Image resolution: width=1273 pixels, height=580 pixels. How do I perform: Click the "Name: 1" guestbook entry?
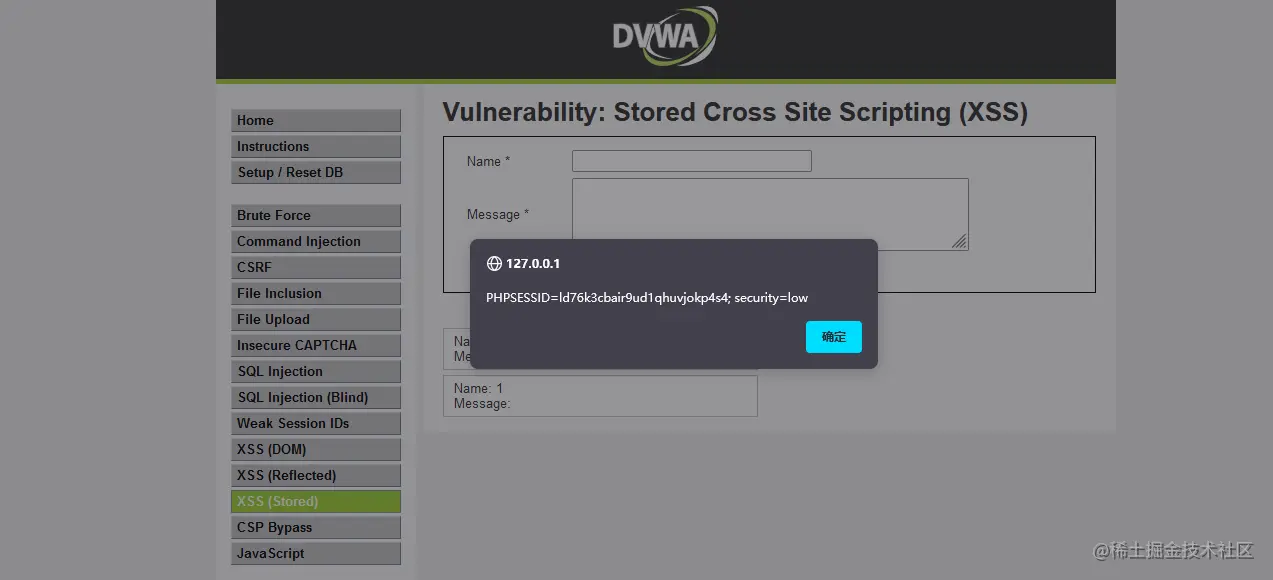[x=600, y=396]
